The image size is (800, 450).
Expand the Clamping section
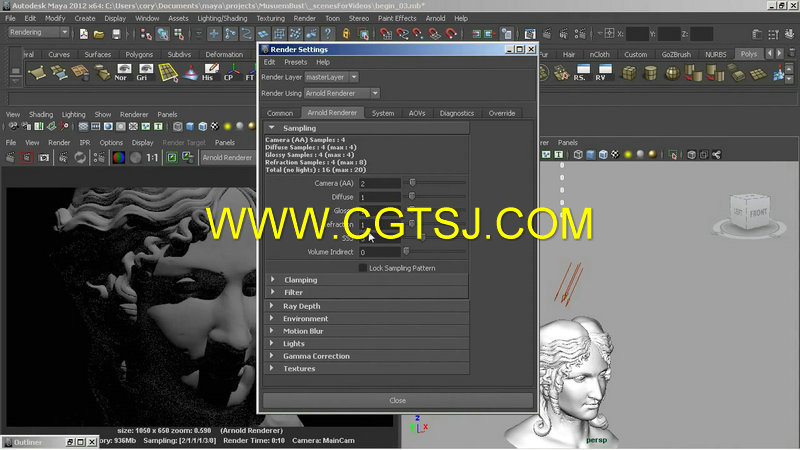pos(272,280)
